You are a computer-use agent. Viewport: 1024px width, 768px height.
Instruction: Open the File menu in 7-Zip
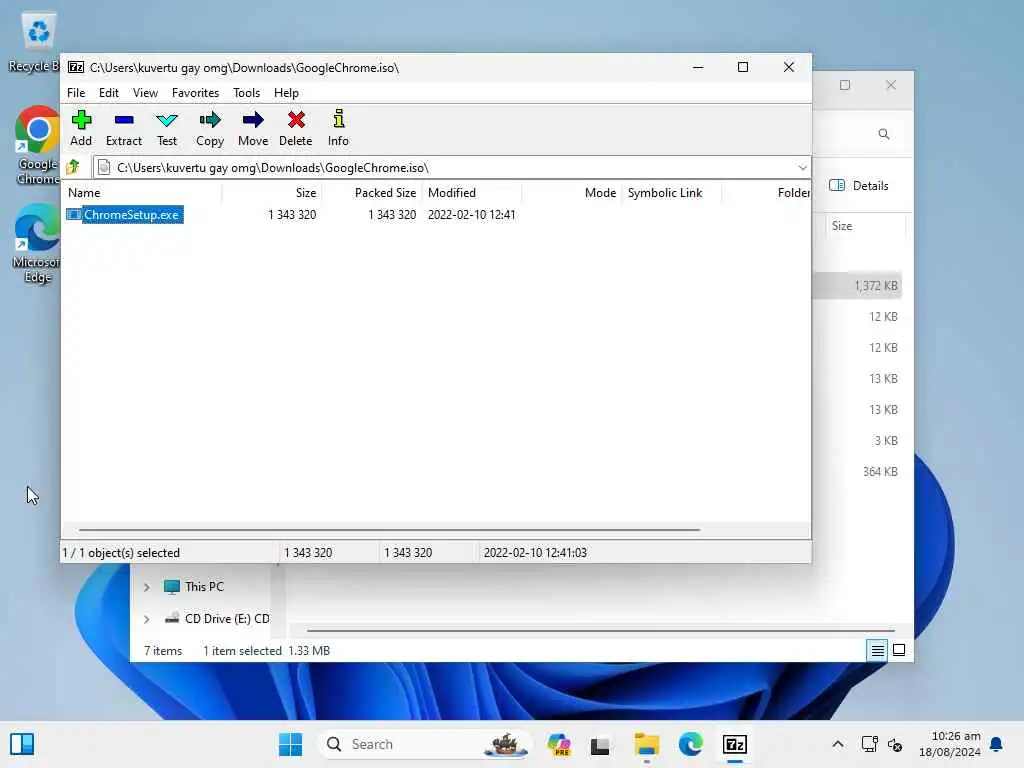coord(76,93)
